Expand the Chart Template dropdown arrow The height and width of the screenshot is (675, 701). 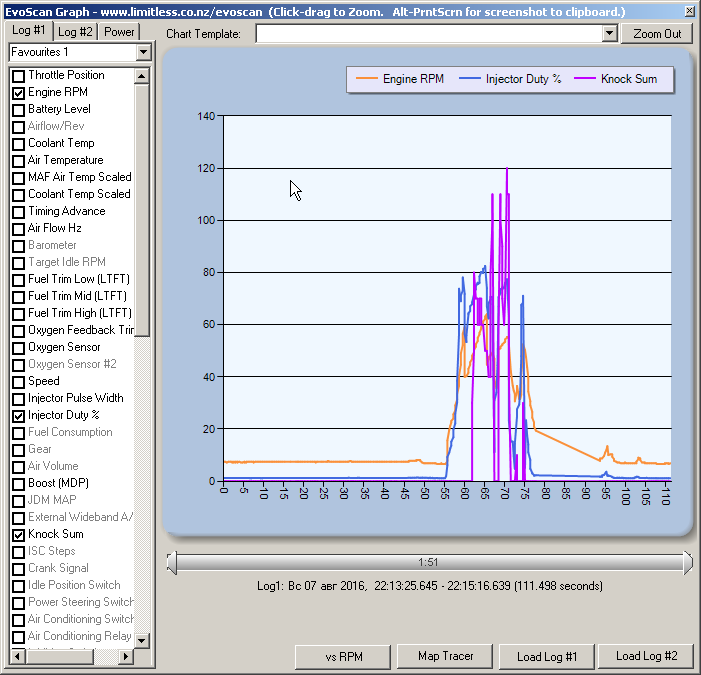click(x=609, y=33)
